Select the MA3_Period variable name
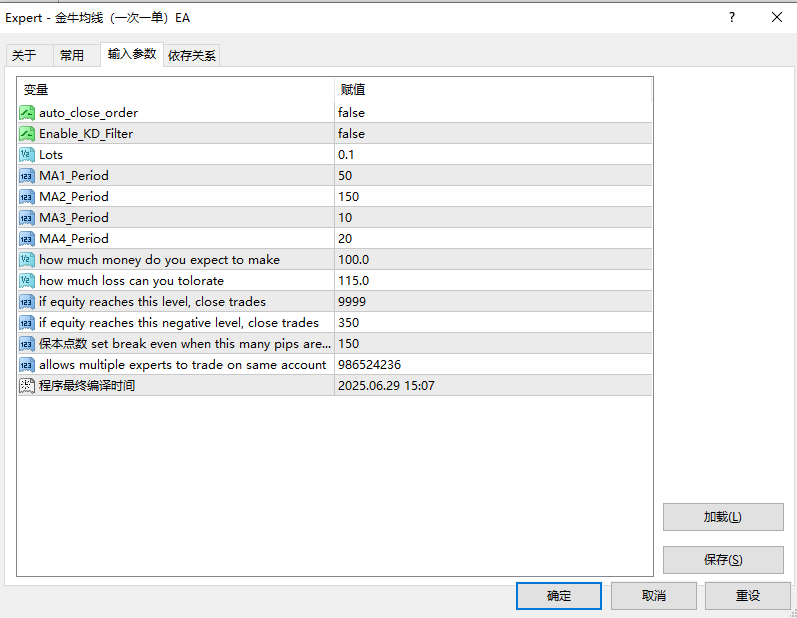Image resolution: width=797 pixels, height=618 pixels. 74,218
